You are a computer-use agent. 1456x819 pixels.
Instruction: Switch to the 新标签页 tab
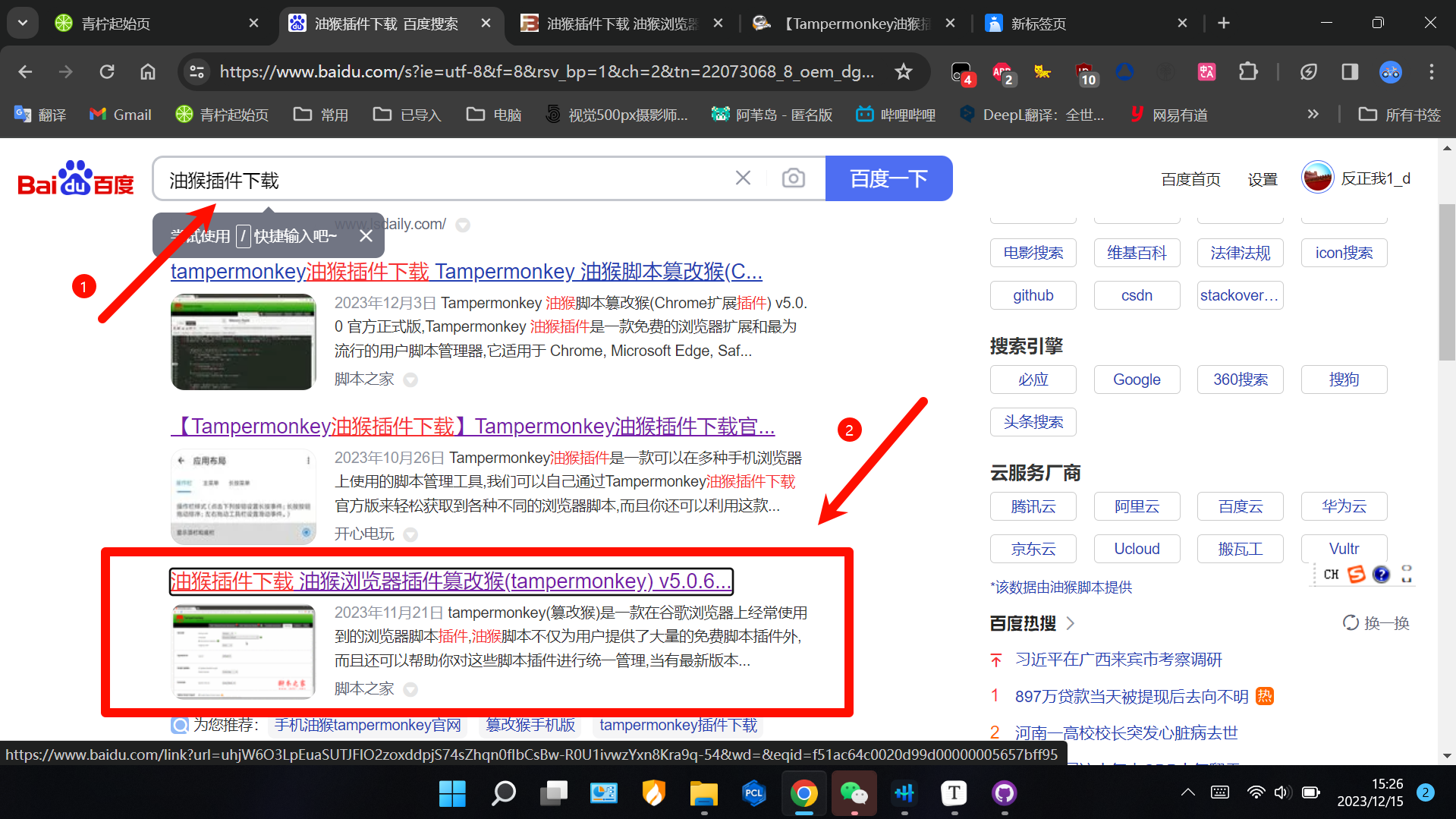(x=1077, y=24)
